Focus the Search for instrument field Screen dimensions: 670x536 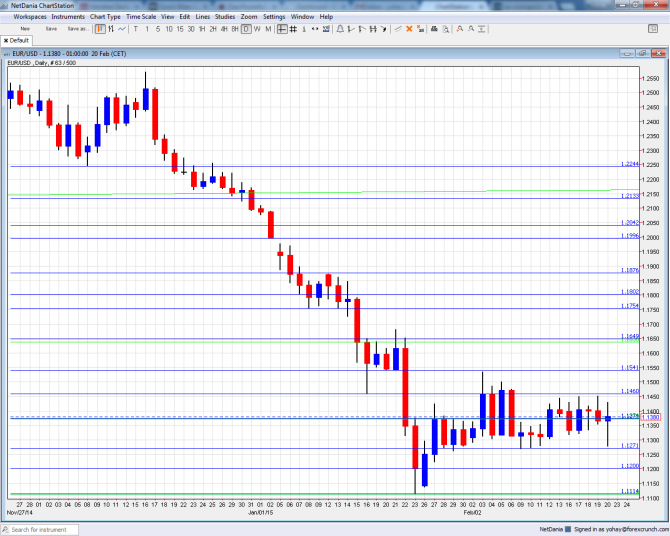point(40,530)
